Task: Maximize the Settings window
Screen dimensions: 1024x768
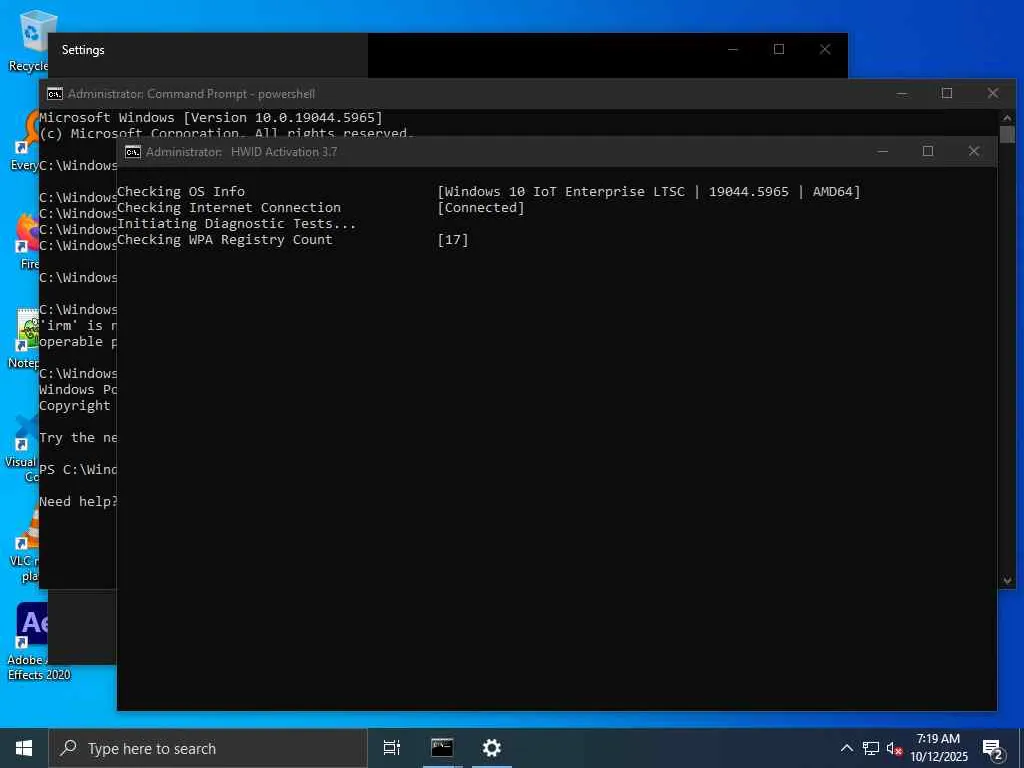Action: [779, 50]
